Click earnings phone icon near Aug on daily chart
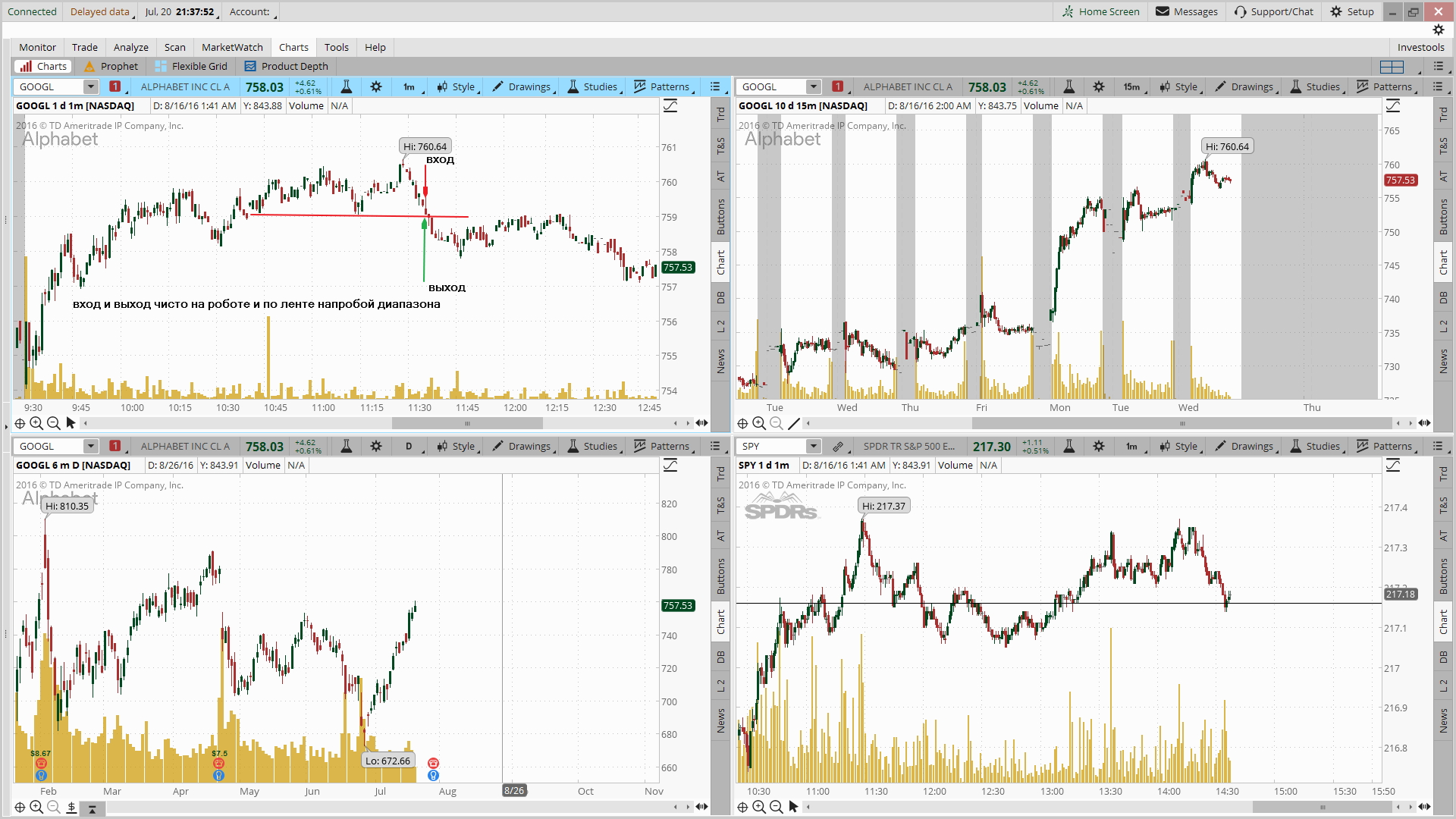1456x819 pixels. click(433, 763)
